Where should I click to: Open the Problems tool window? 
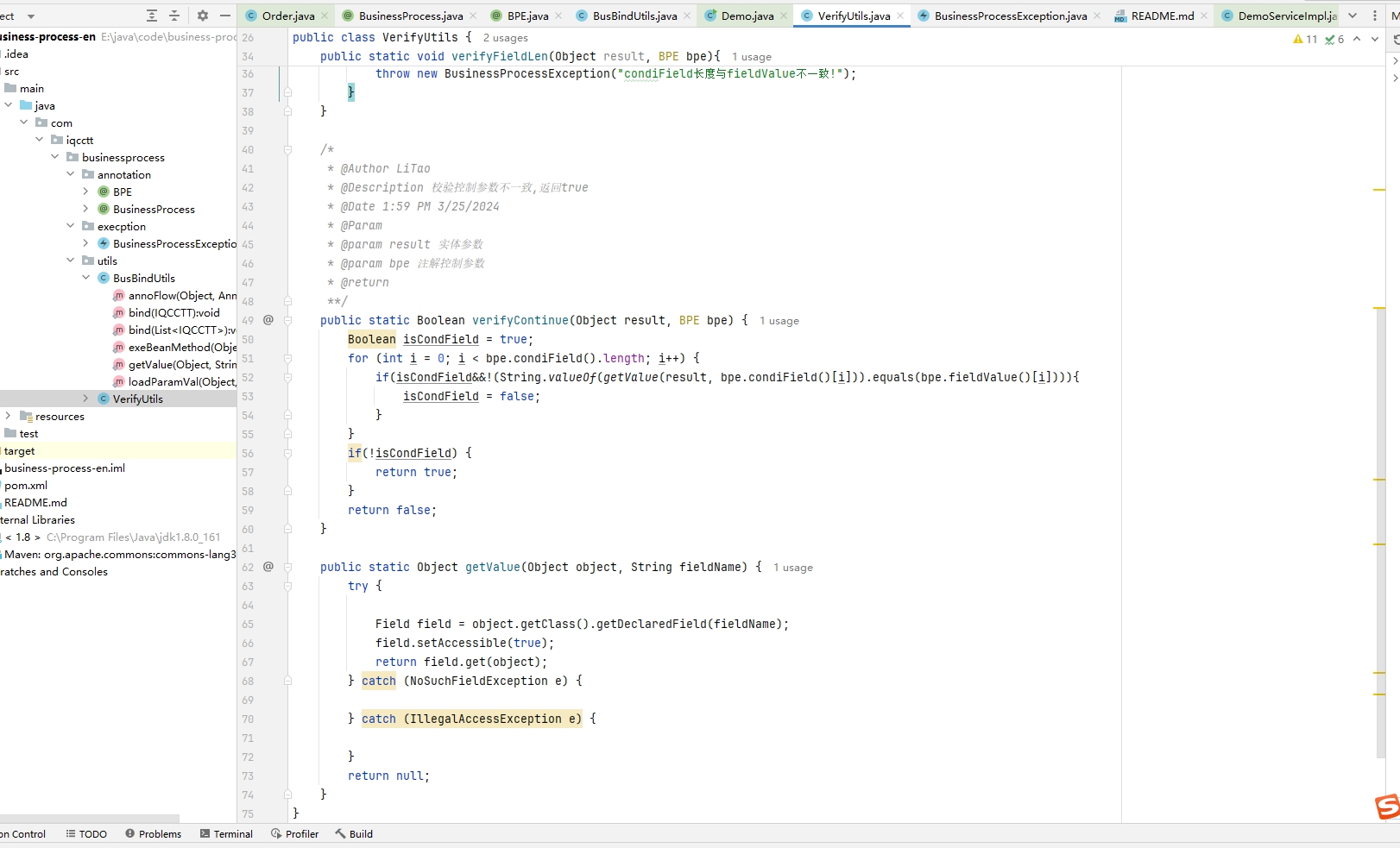click(x=153, y=834)
